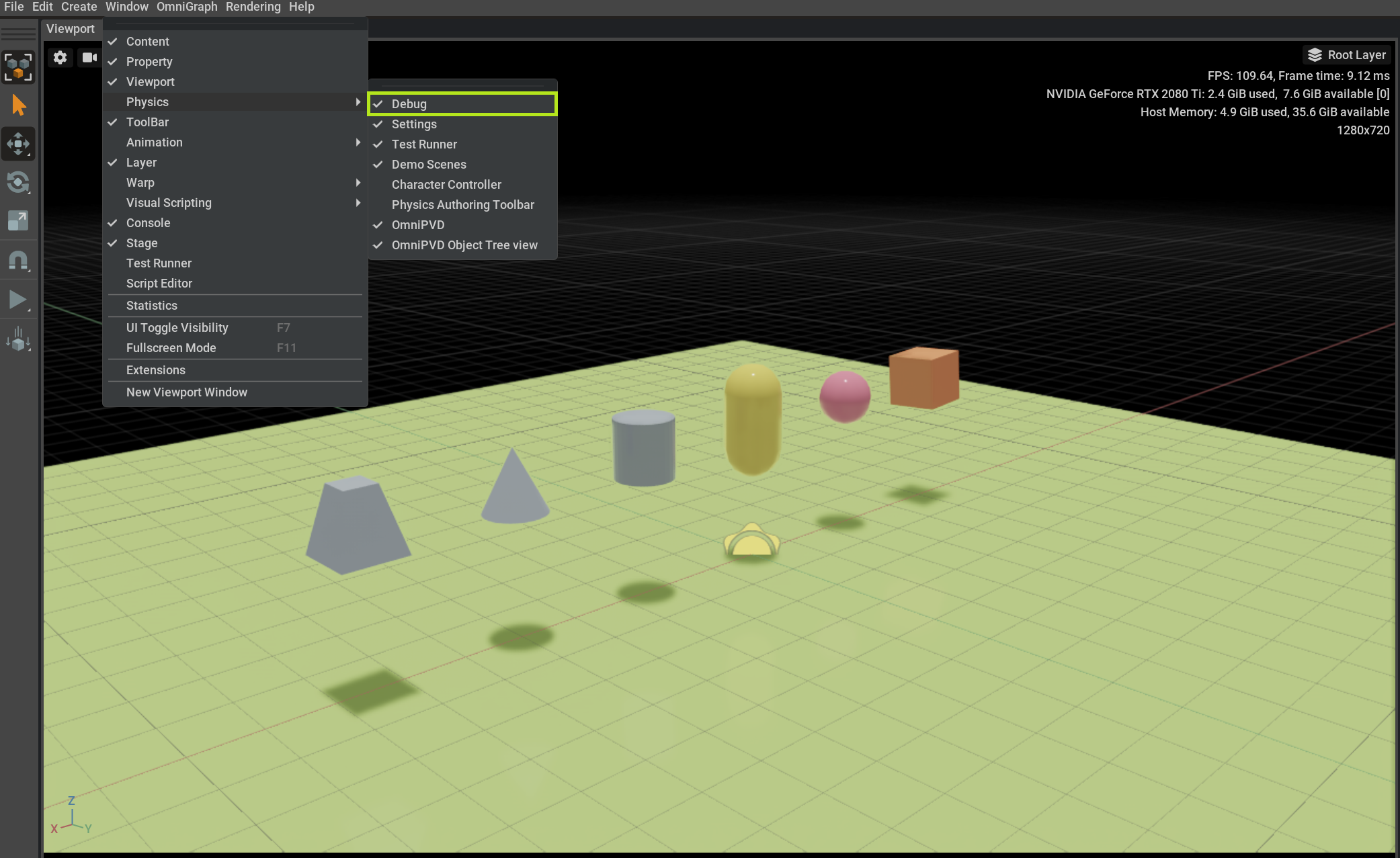
Task: Click New Viewport Window button
Action: [186, 391]
